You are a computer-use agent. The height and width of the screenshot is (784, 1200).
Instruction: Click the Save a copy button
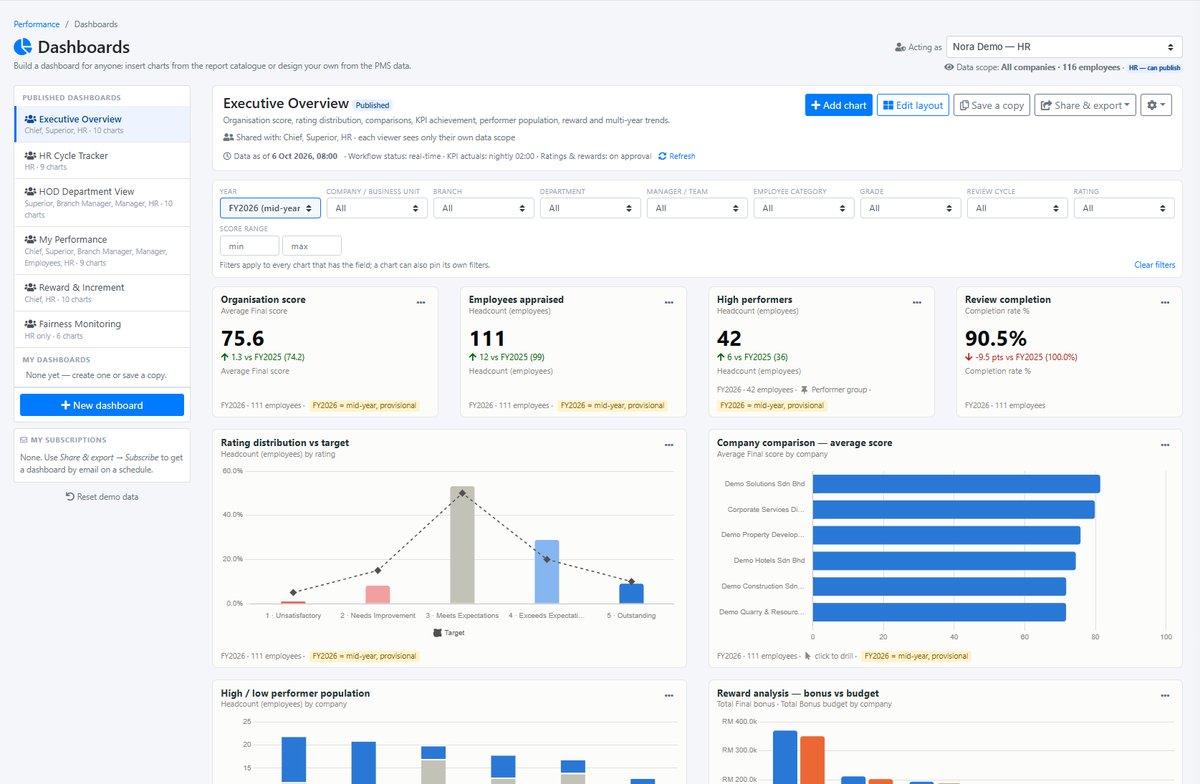click(991, 105)
